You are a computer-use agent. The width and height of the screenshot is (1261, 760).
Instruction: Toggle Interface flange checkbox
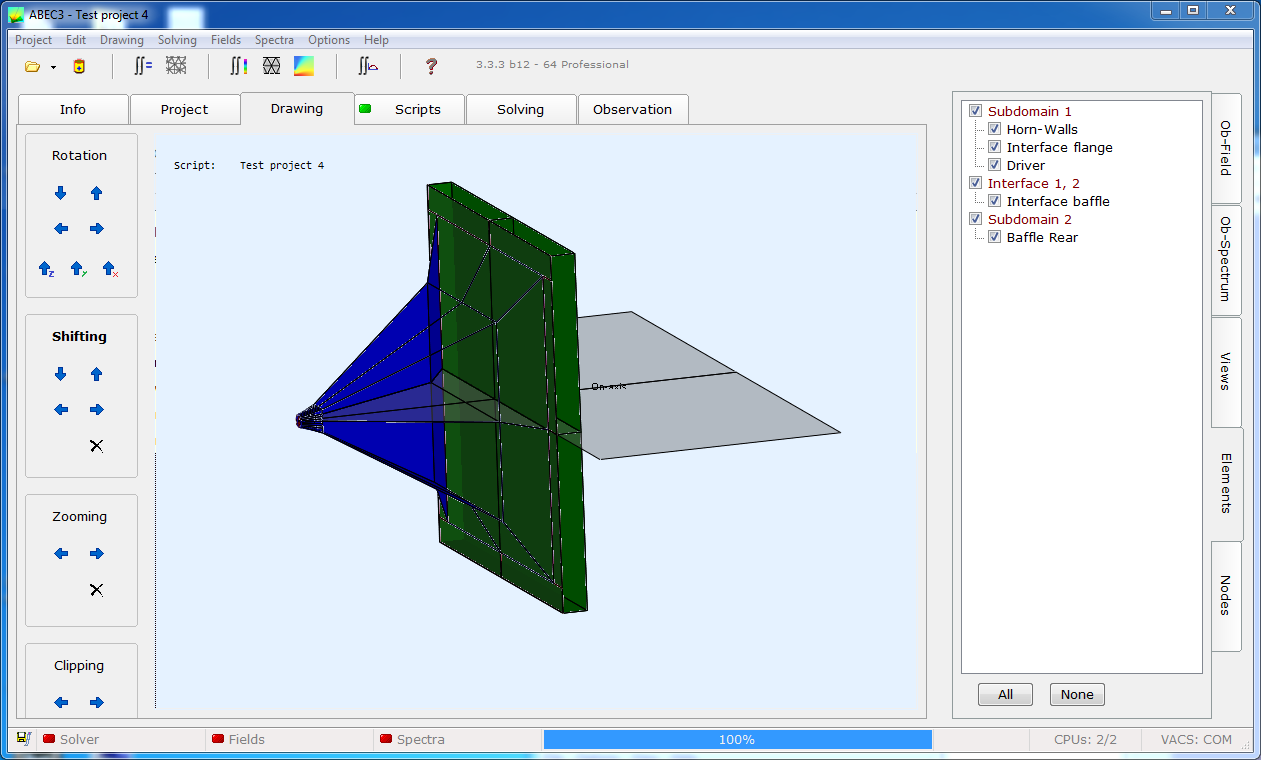pyautogui.click(x=995, y=147)
